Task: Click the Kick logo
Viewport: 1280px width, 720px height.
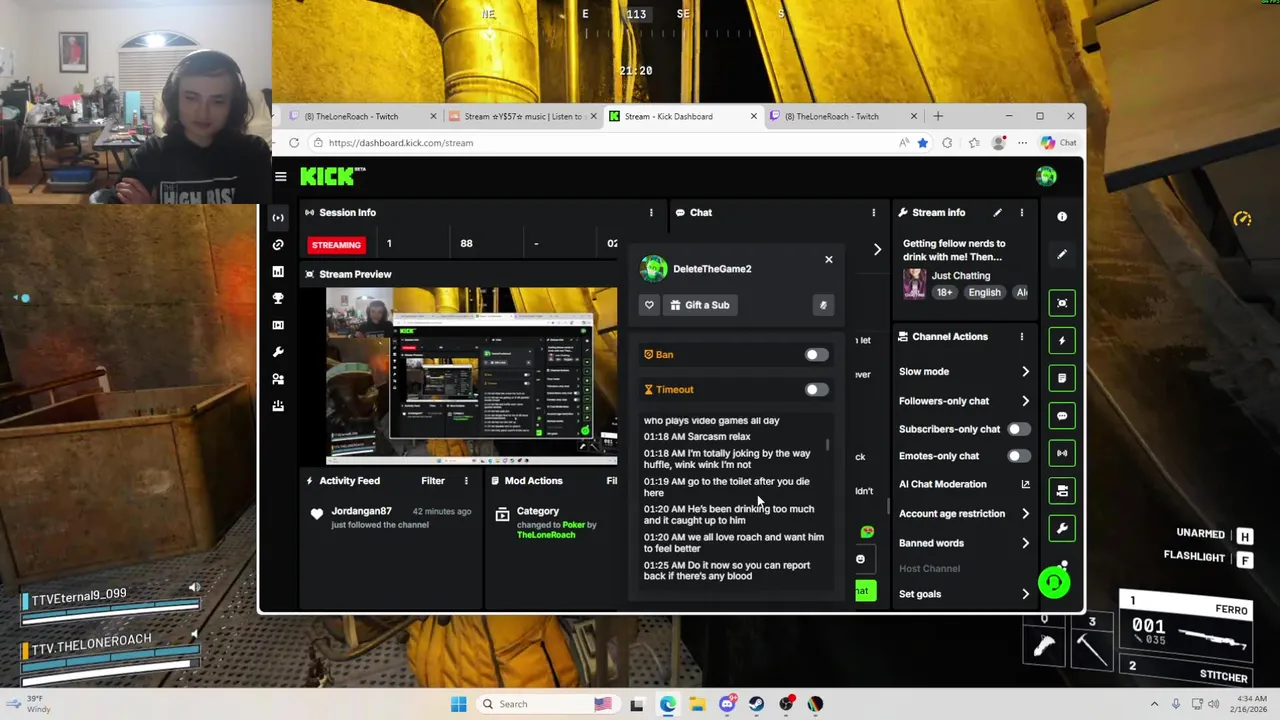Action: point(333,176)
